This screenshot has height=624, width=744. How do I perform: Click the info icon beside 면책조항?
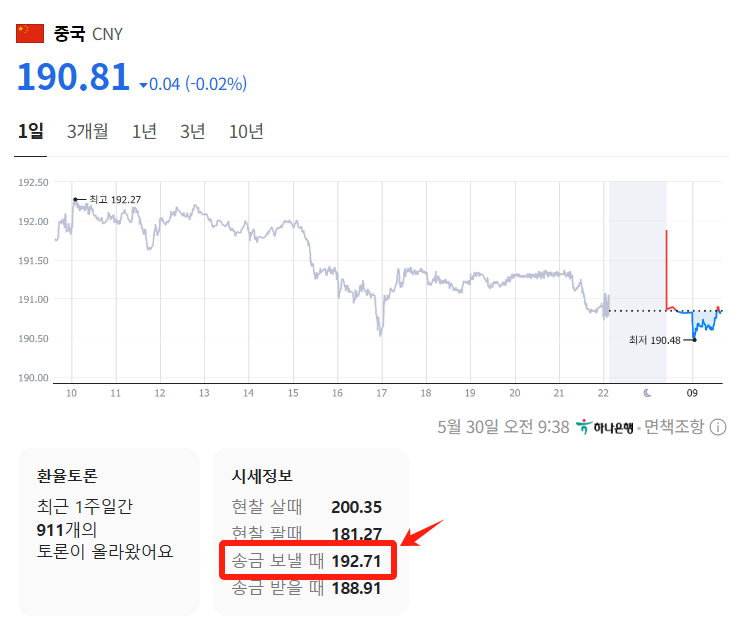[717, 427]
